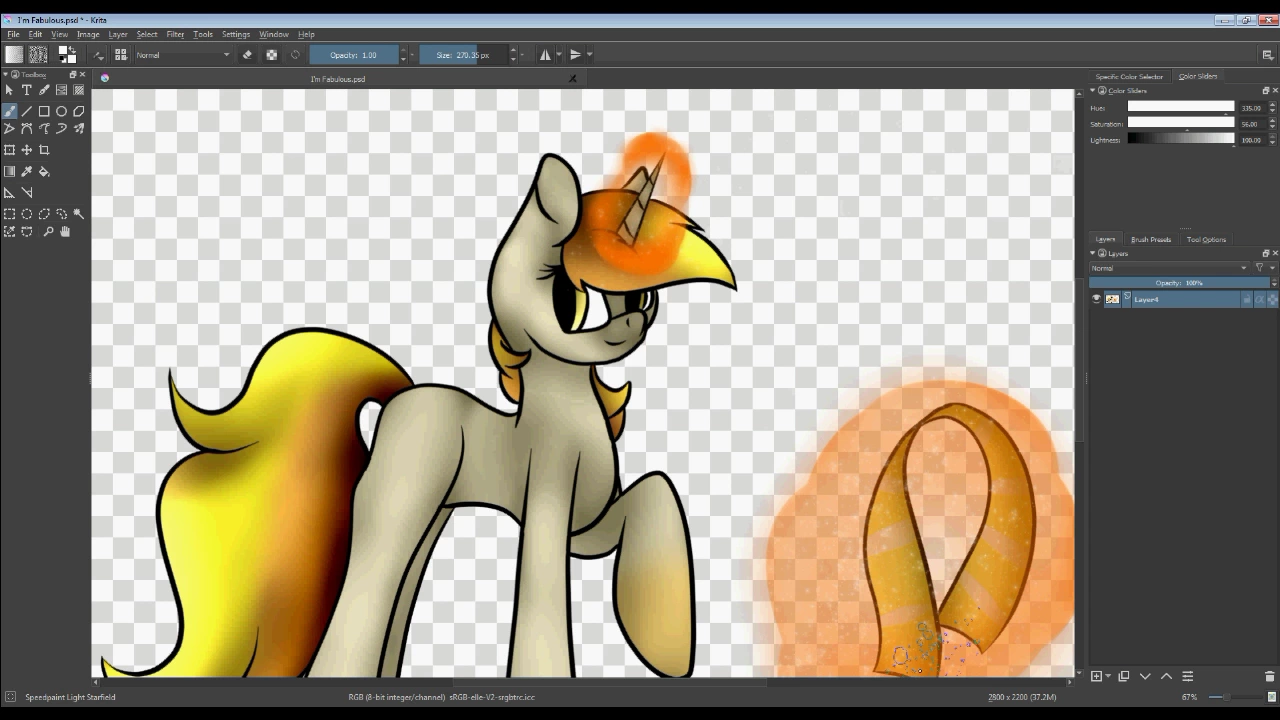Move layer up with arrow
This screenshot has width=1280, height=720.
[1166, 677]
